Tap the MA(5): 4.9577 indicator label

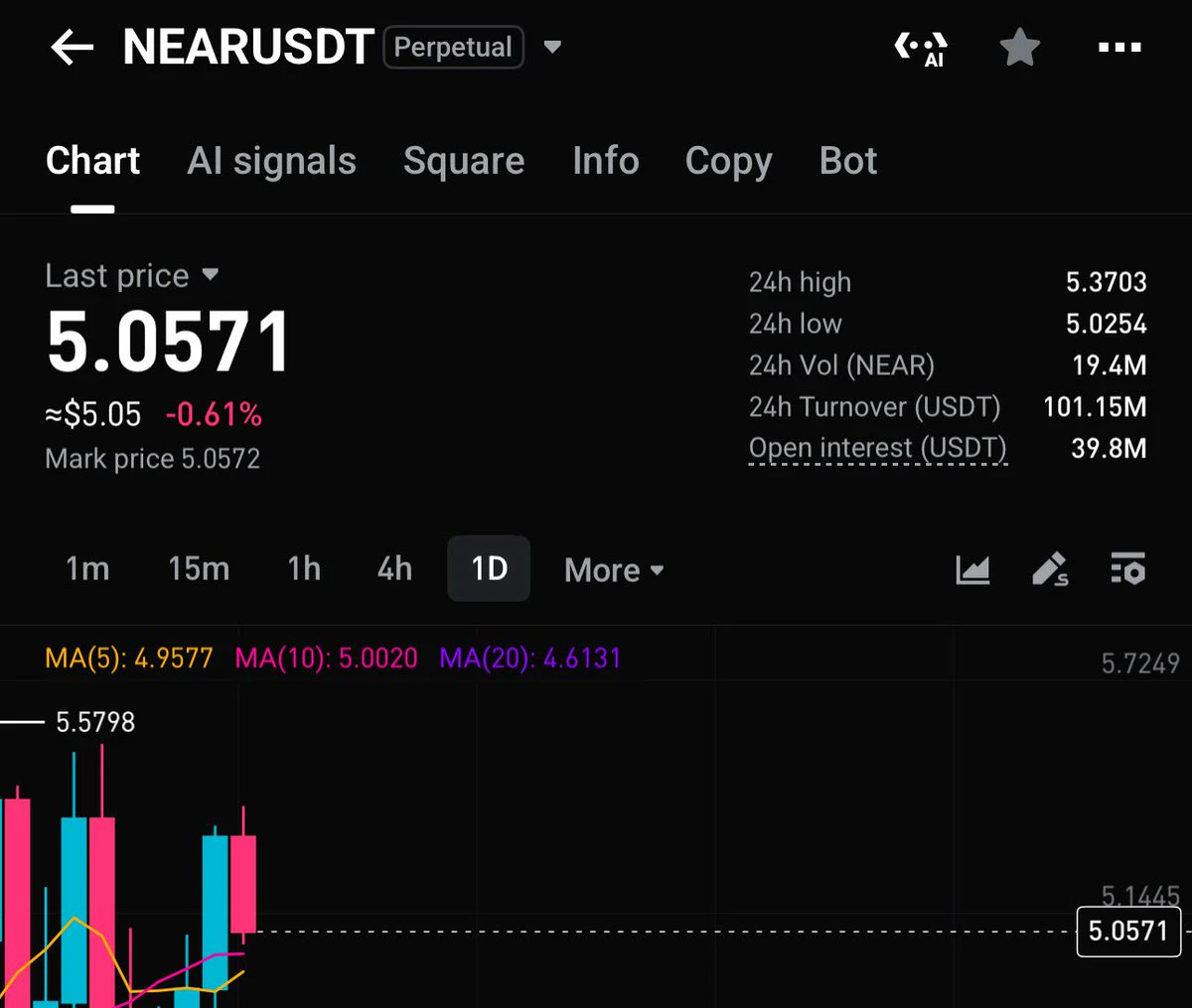pos(129,658)
